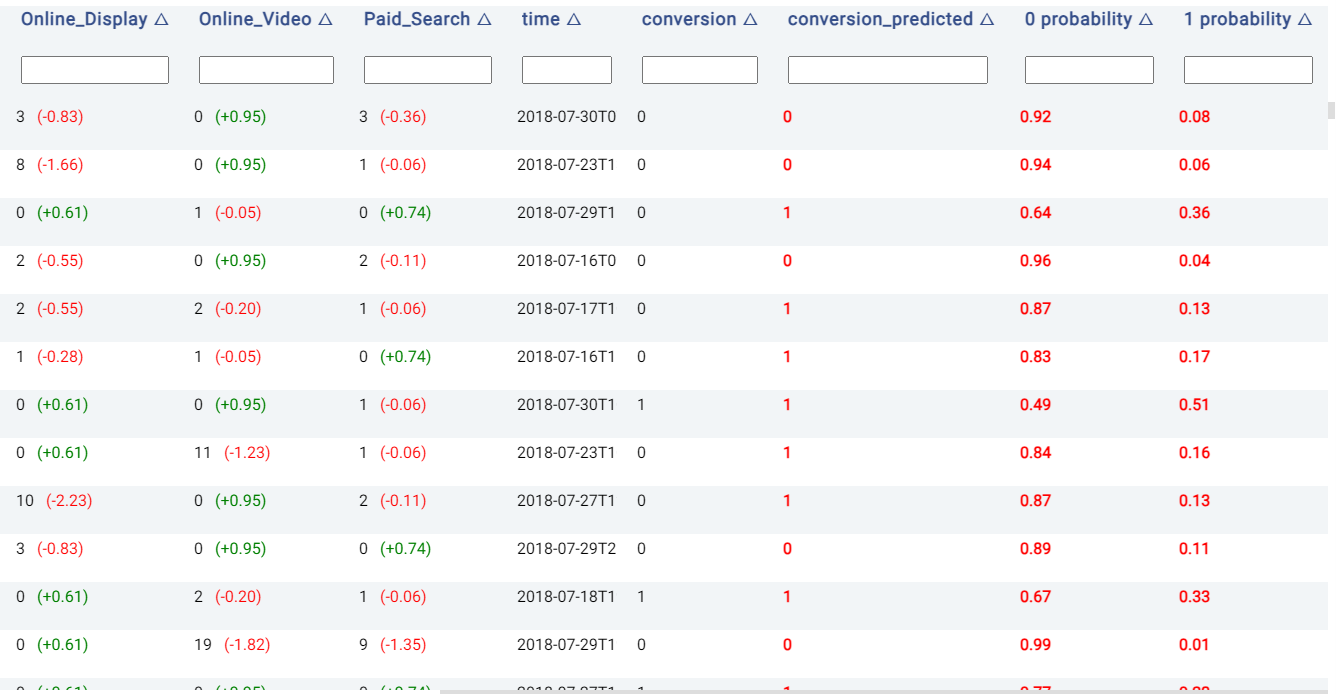Sort by the conversion column header
The width and height of the screenshot is (1337, 694).
point(700,20)
